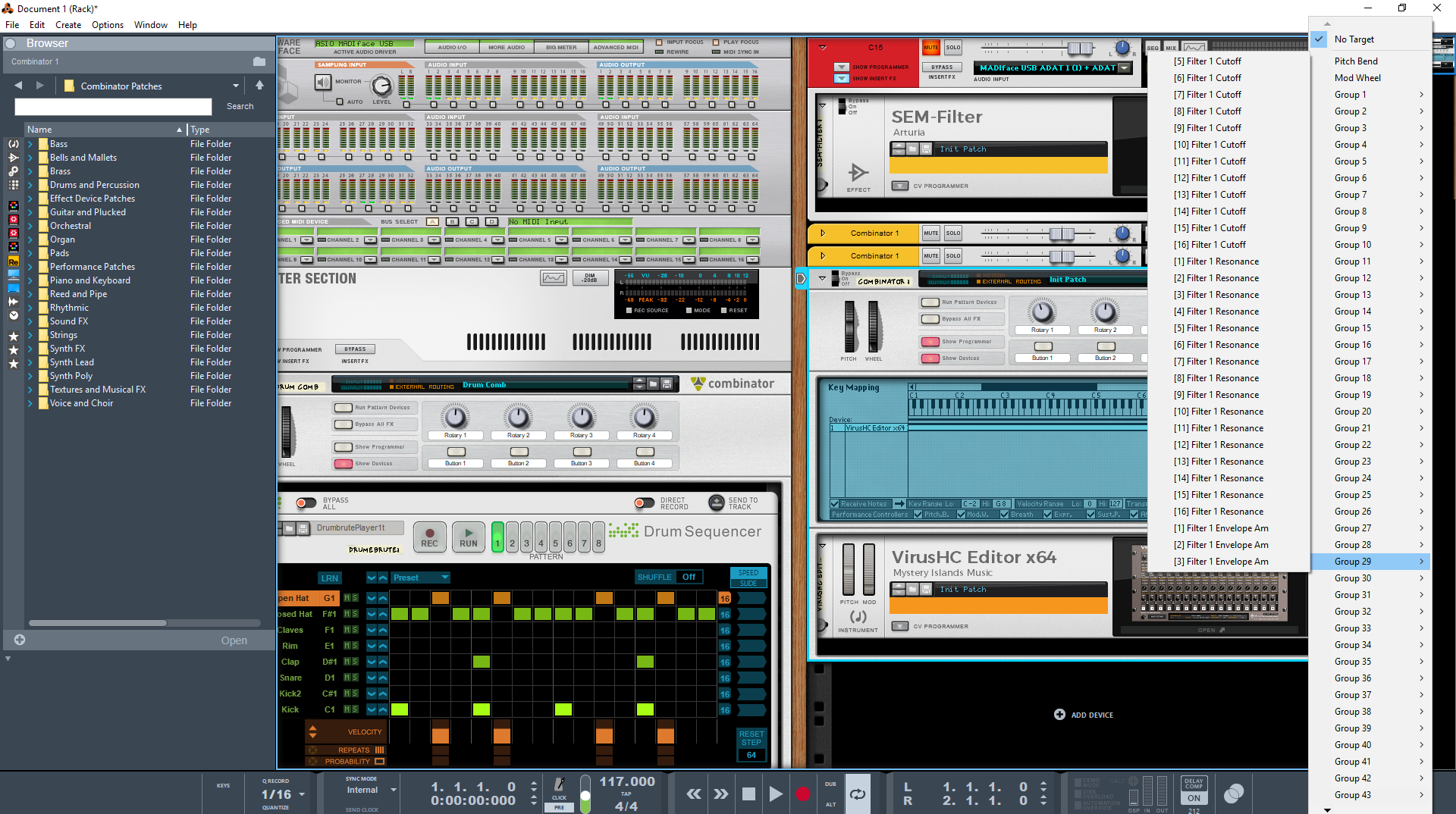Expand the Synth Lead folder

(30, 362)
